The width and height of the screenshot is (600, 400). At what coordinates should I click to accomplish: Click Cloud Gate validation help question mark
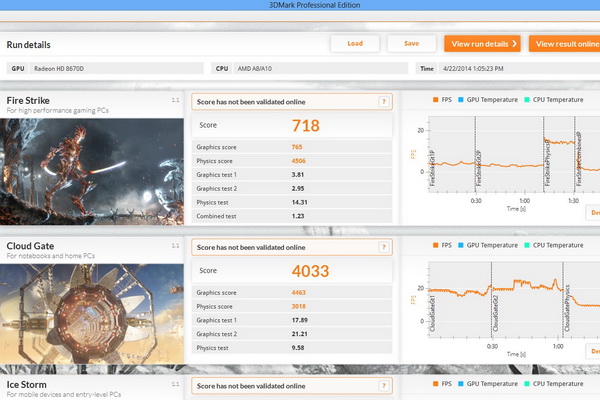coord(384,247)
